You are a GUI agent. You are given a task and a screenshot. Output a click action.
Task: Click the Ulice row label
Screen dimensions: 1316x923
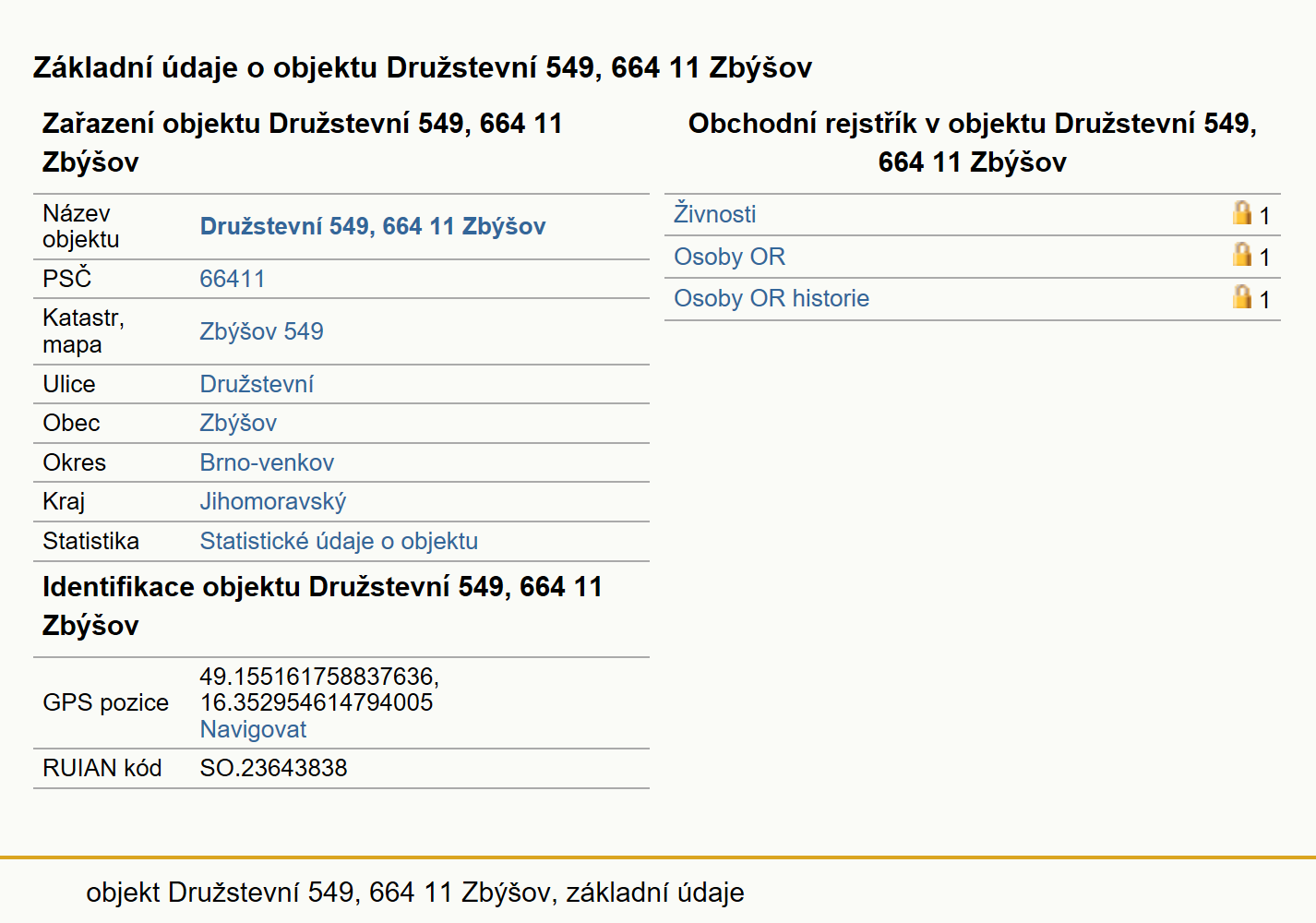coord(69,384)
